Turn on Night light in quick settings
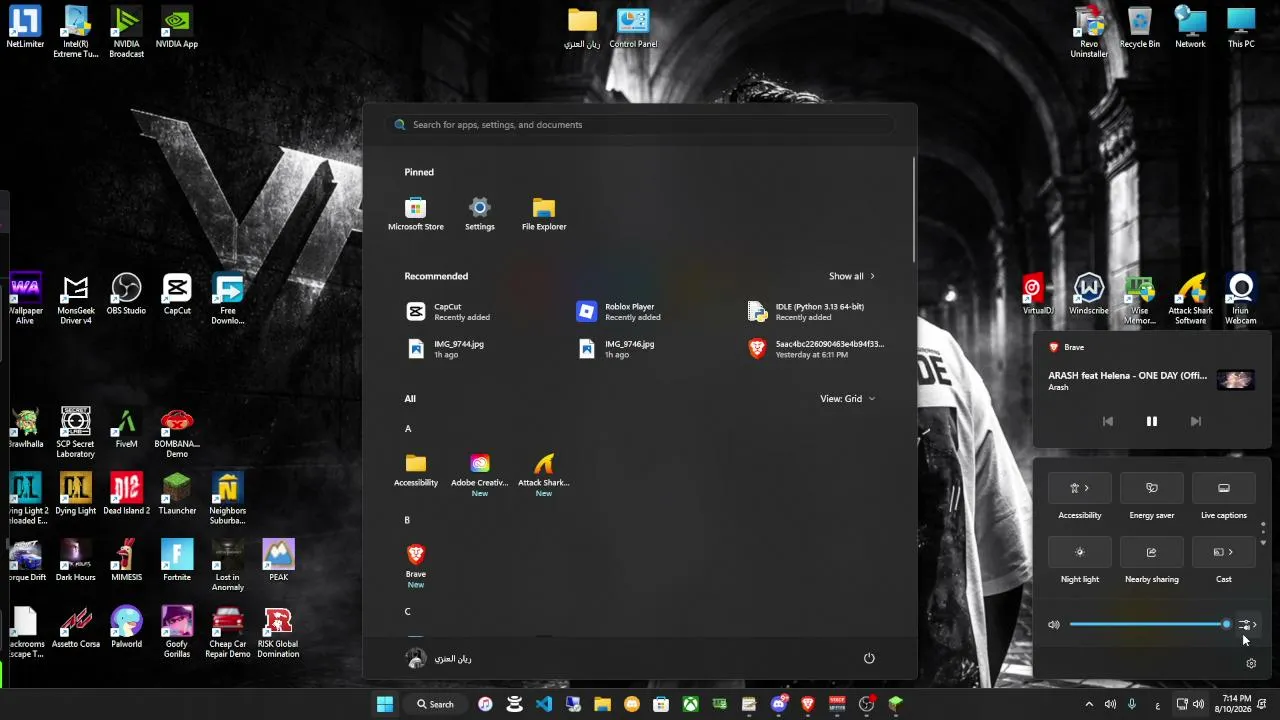This screenshot has height=720, width=1280. 1080,552
